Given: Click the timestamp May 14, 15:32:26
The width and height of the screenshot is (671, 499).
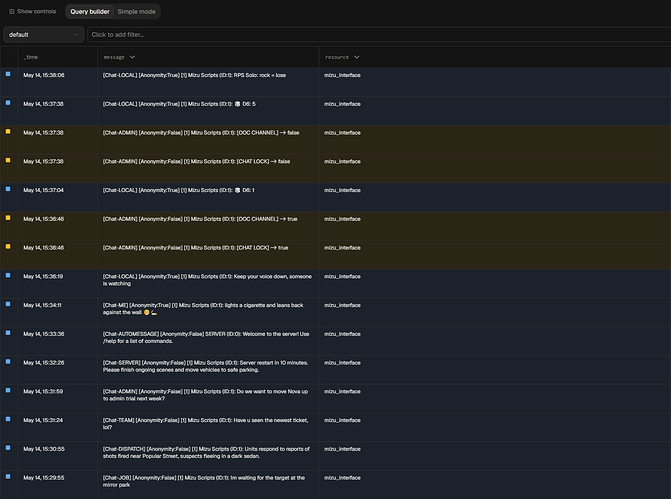Looking at the screenshot, I should click(44, 362).
